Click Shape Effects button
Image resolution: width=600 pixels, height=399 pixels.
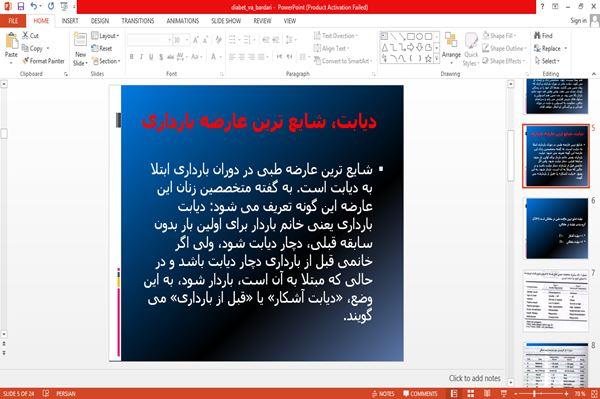pyautogui.click(x=504, y=61)
